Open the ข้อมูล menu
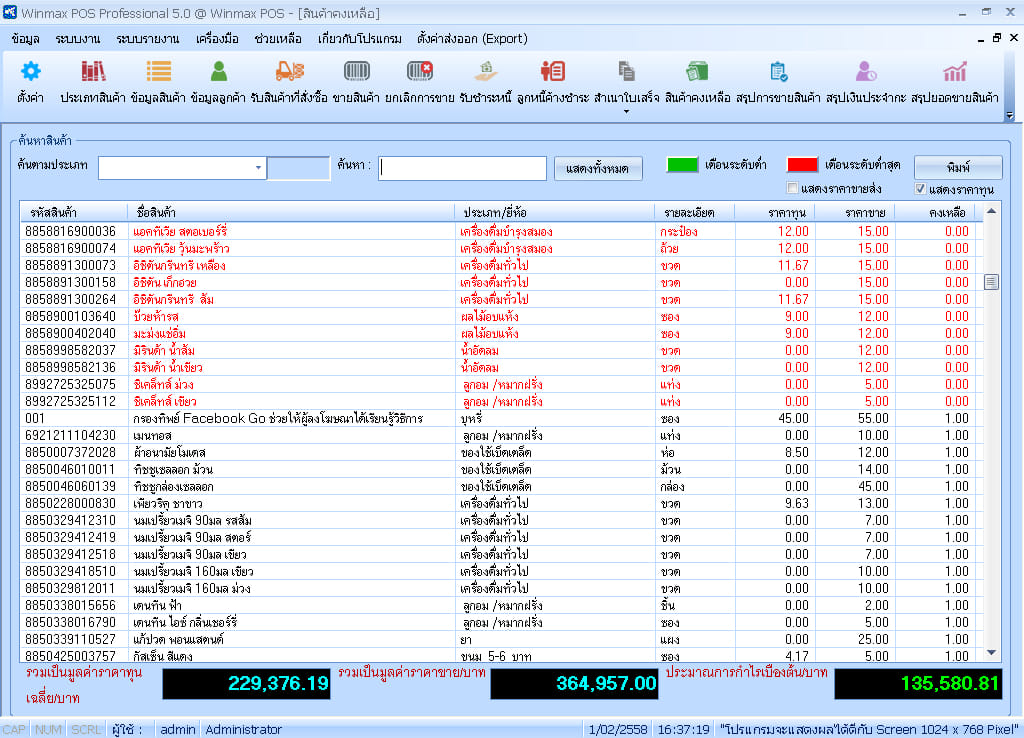This screenshot has height=738, width=1024. coord(25,39)
